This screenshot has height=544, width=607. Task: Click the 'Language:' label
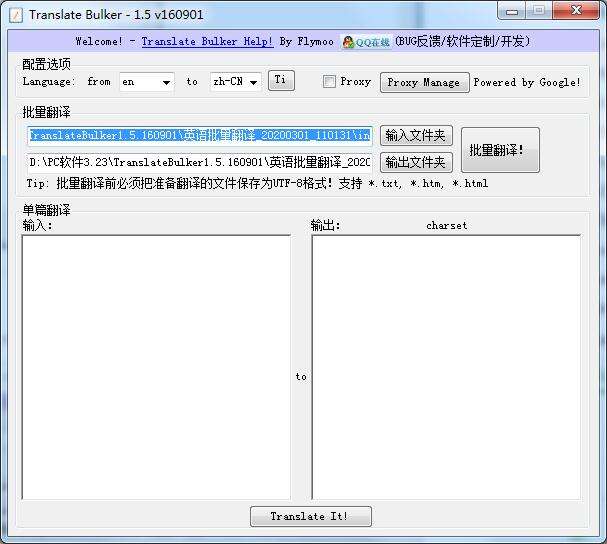tap(49, 82)
